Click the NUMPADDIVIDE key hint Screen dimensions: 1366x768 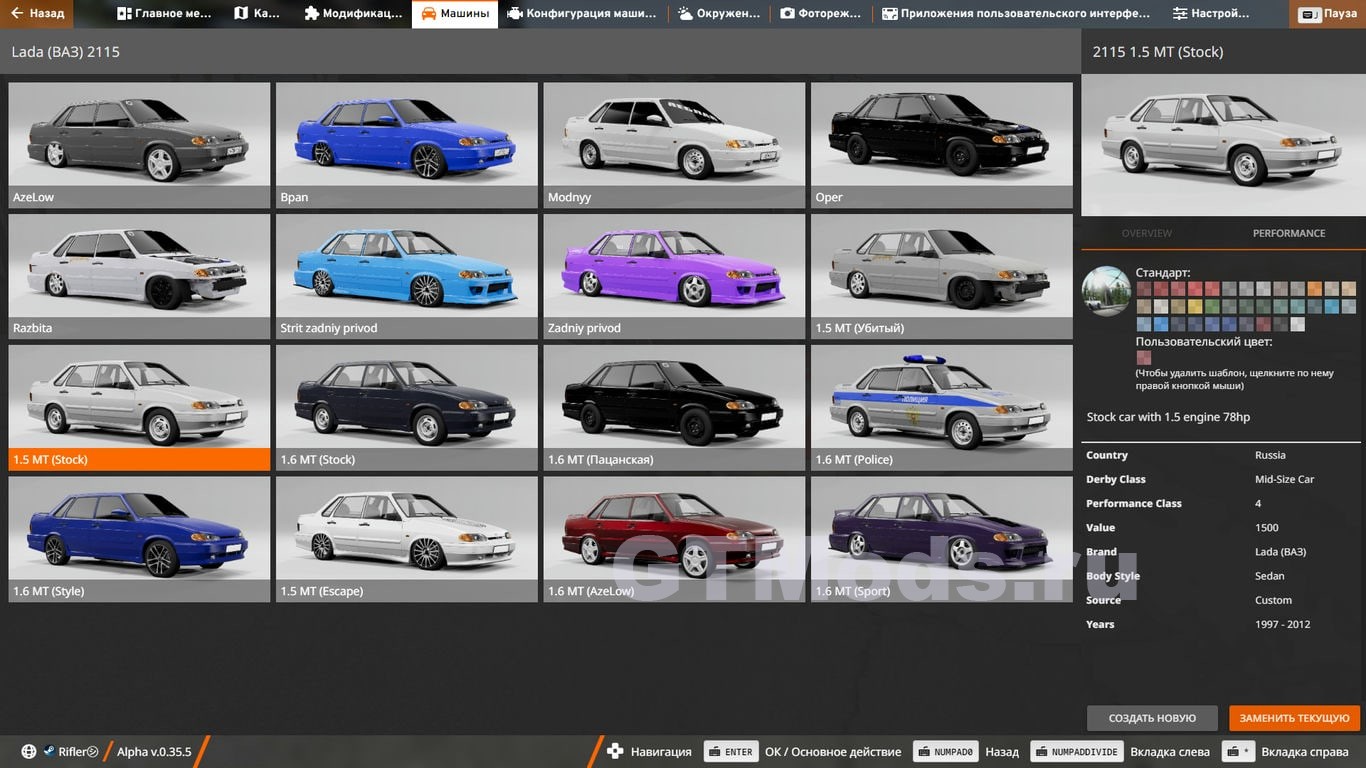coord(1077,752)
